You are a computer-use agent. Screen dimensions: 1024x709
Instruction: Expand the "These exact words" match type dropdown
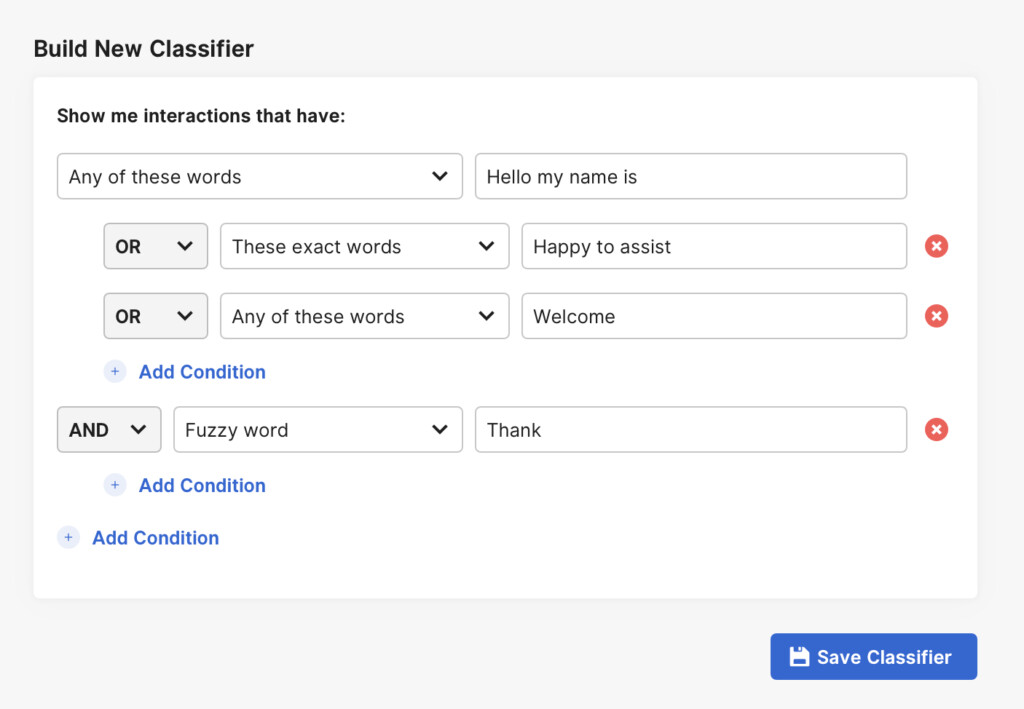point(364,246)
